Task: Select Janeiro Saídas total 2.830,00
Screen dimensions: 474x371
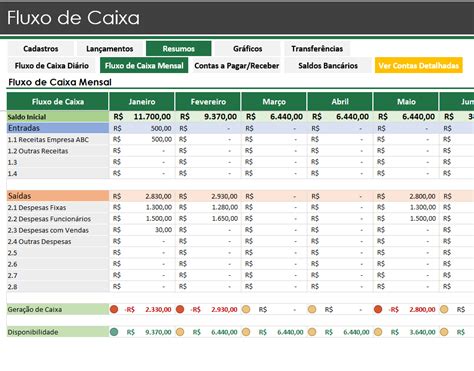Action: pos(158,196)
